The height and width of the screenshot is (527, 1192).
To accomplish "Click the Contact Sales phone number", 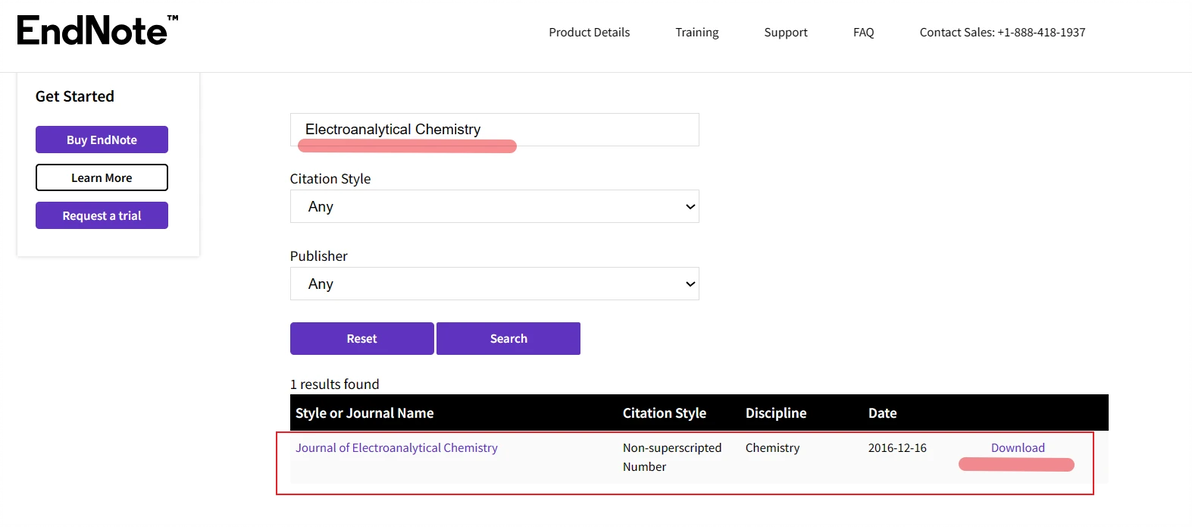I will (1002, 32).
